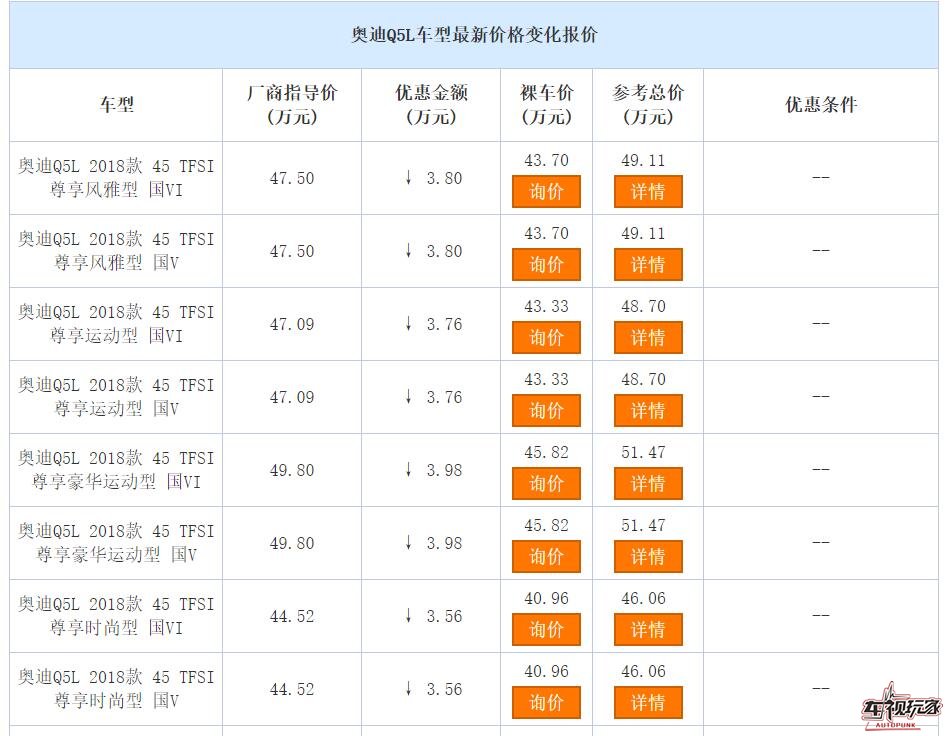Click 询价 for 尊享豪华运动型 国V
Image resolution: width=948 pixels, height=736 pixels.
546,556
